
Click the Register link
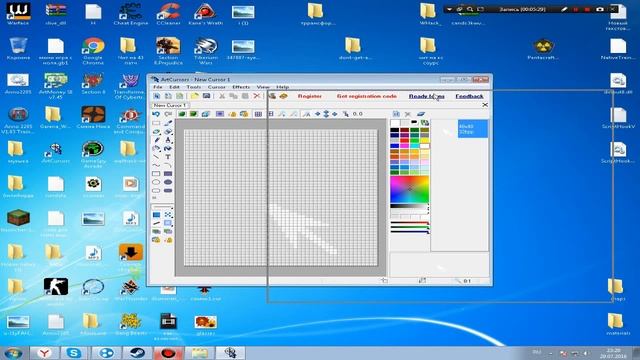click(x=310, y=96)
